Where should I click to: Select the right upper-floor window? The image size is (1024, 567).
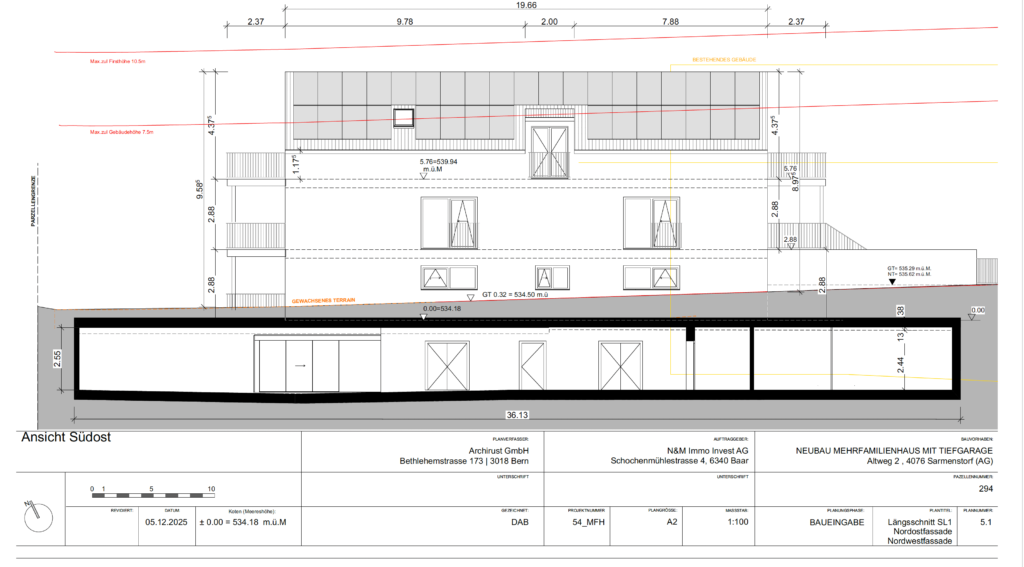652,222
